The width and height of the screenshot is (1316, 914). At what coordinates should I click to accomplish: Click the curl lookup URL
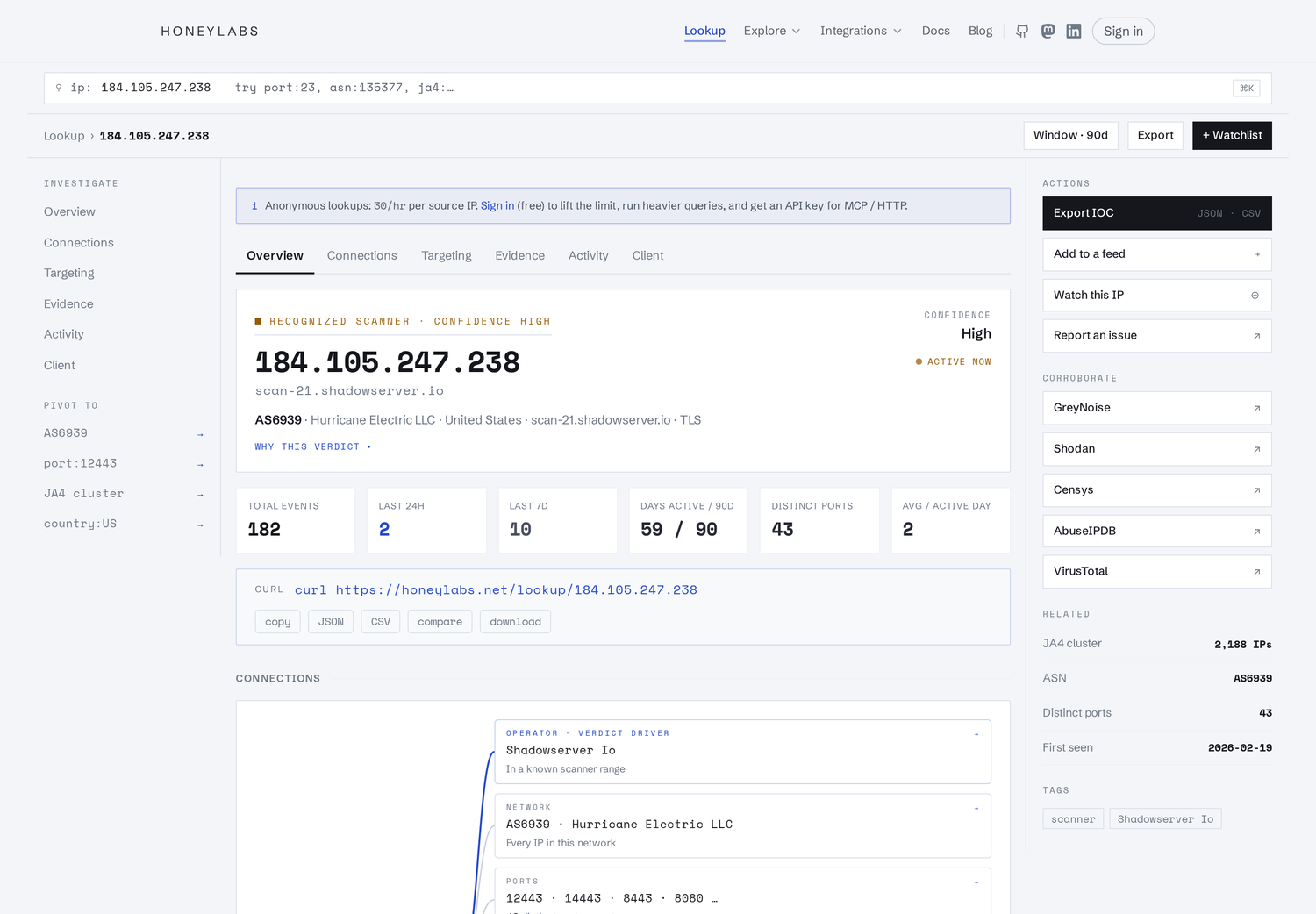click(496, 590)
